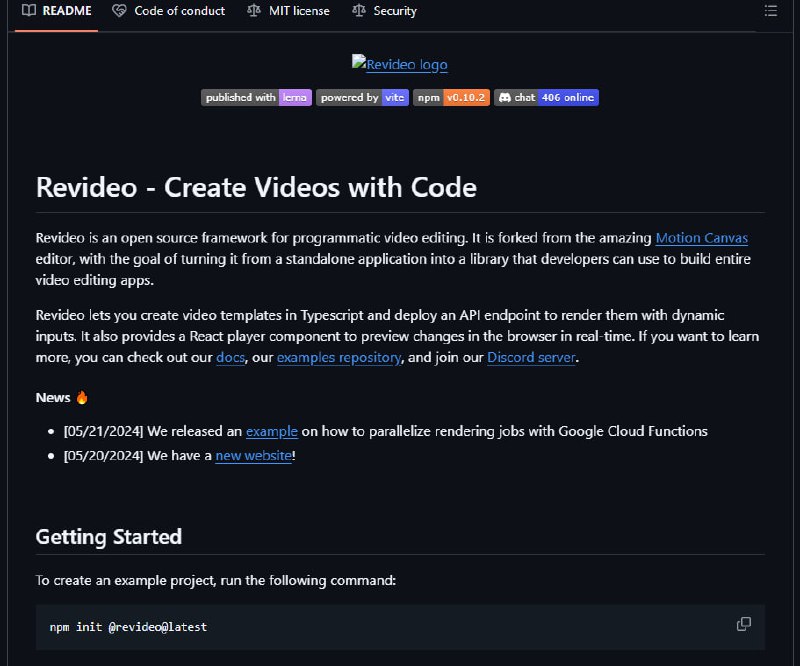Open the new website link
800x666 pixels.
click(254, 455)
